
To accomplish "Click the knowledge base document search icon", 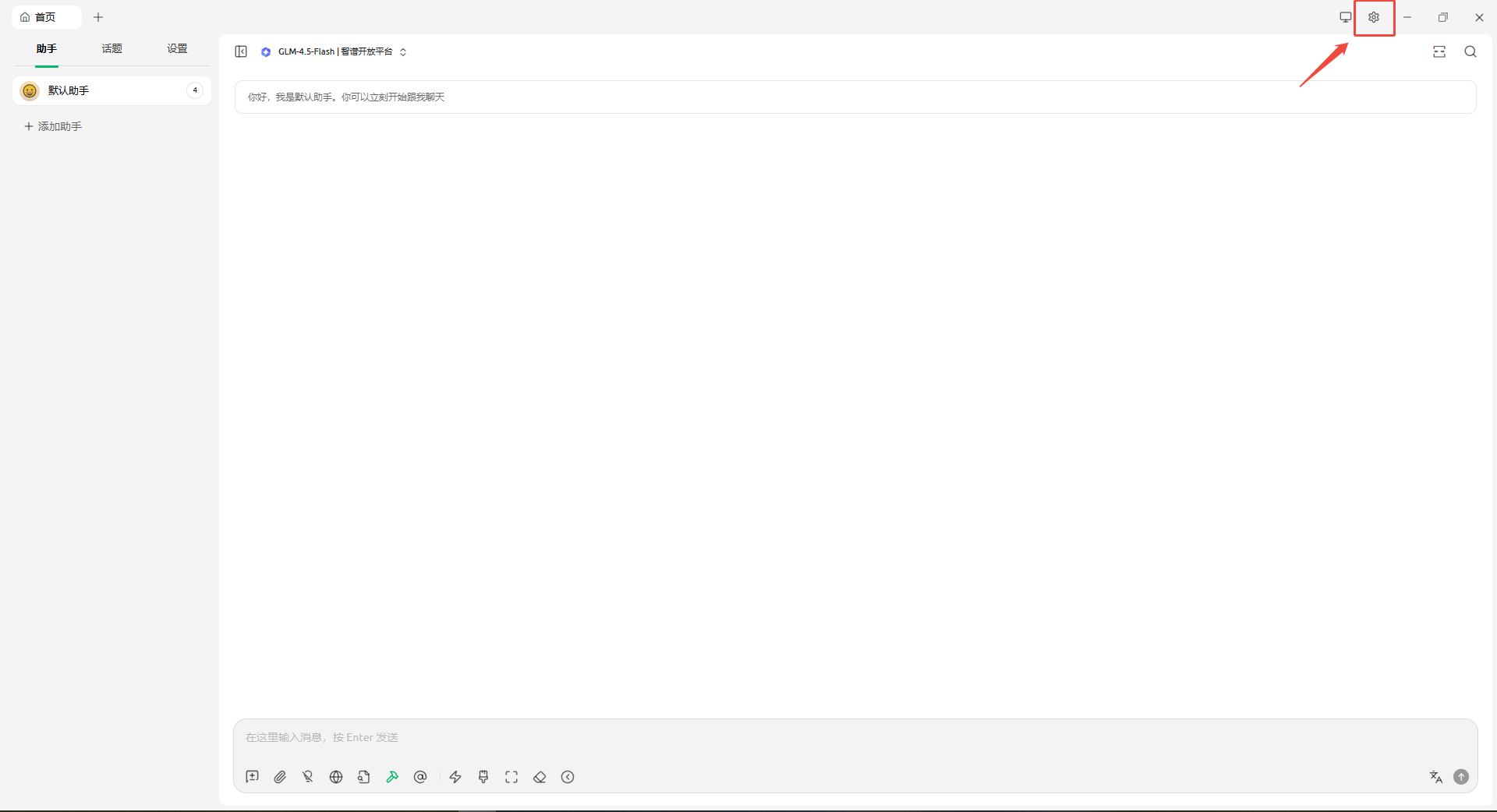I will tap(364, 777).
